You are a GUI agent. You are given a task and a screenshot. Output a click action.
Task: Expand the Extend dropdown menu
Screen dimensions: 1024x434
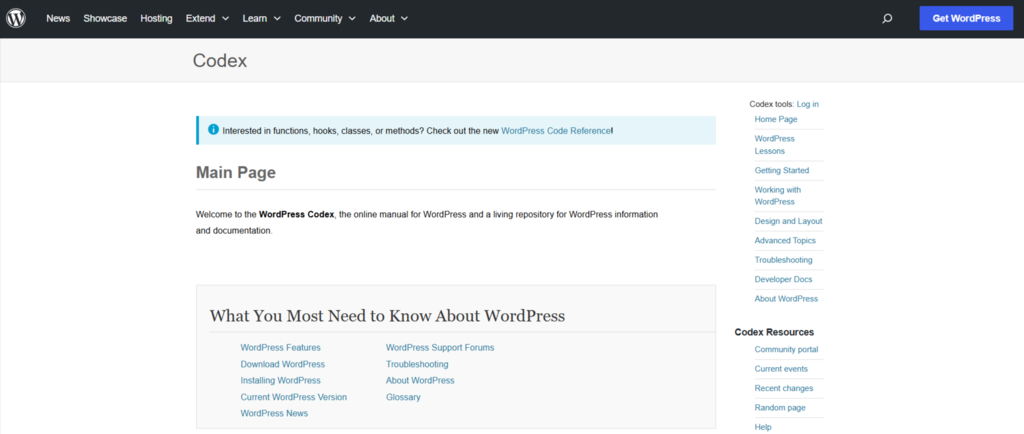click(x=207, y=18)
